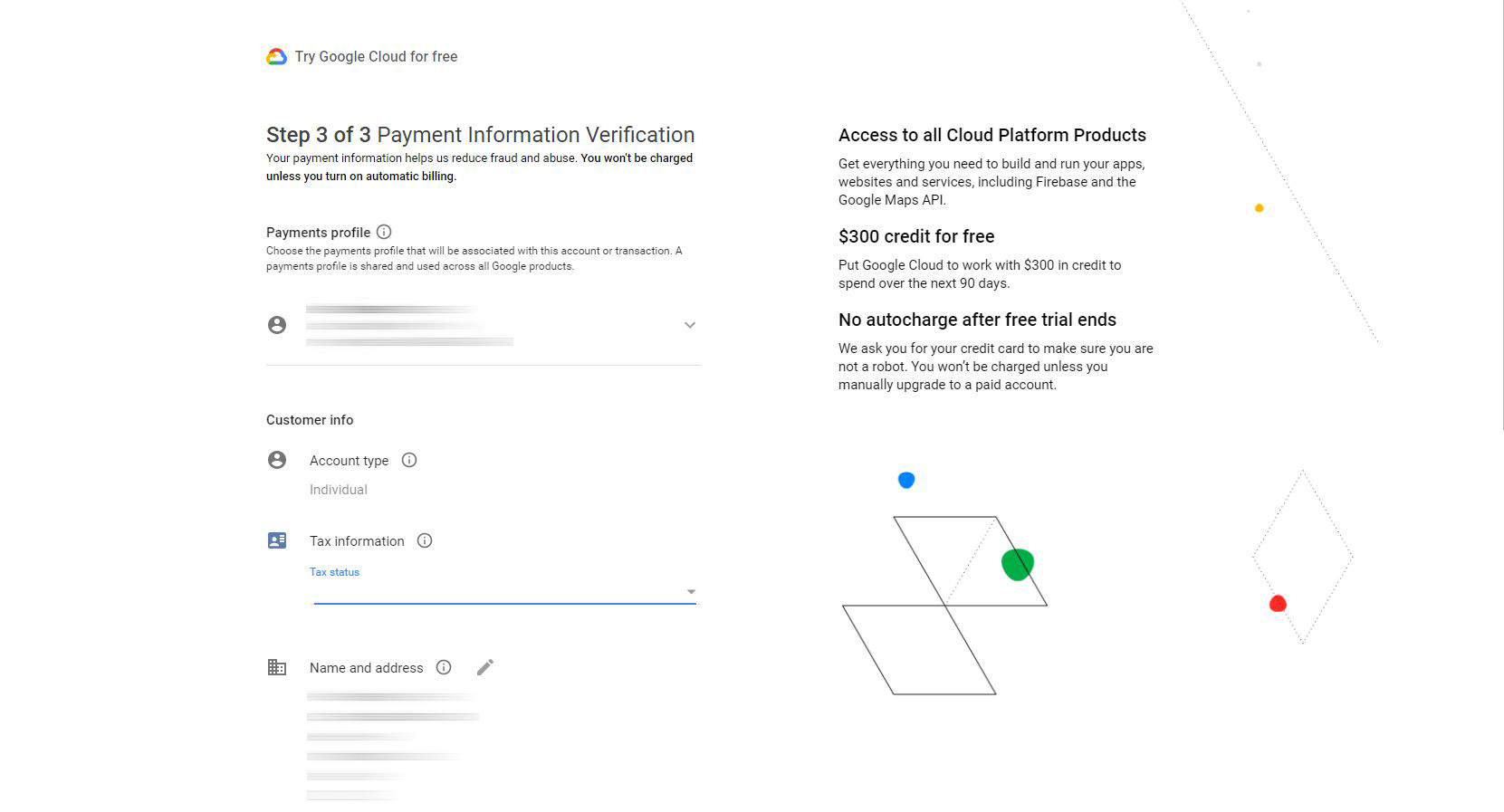Click the payments profile avatar icon
This screenshot has height=812, width=1504.
tap(277, 325)
